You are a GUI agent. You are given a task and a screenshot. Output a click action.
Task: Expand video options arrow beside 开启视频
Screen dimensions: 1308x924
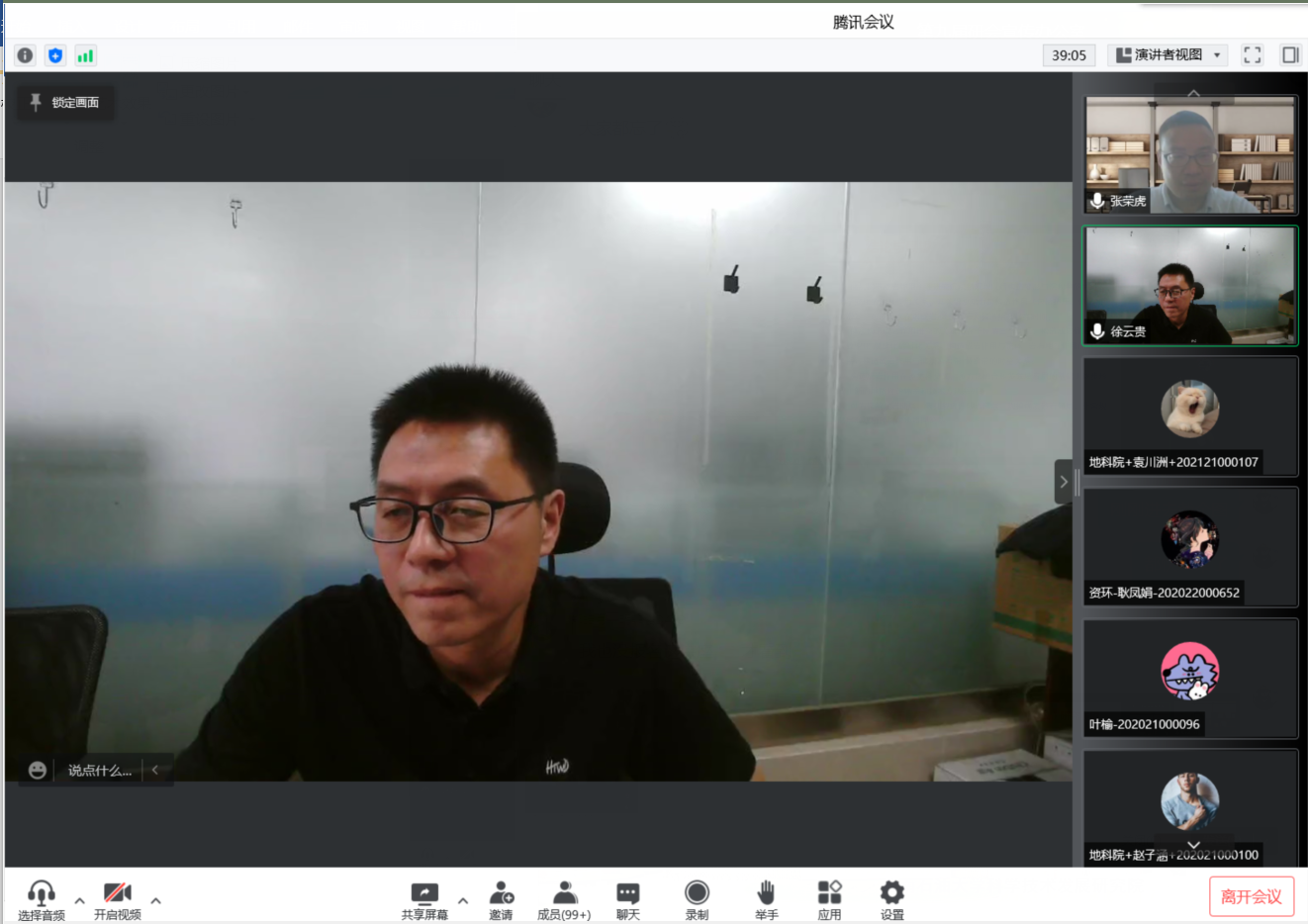tap(155, 900)
